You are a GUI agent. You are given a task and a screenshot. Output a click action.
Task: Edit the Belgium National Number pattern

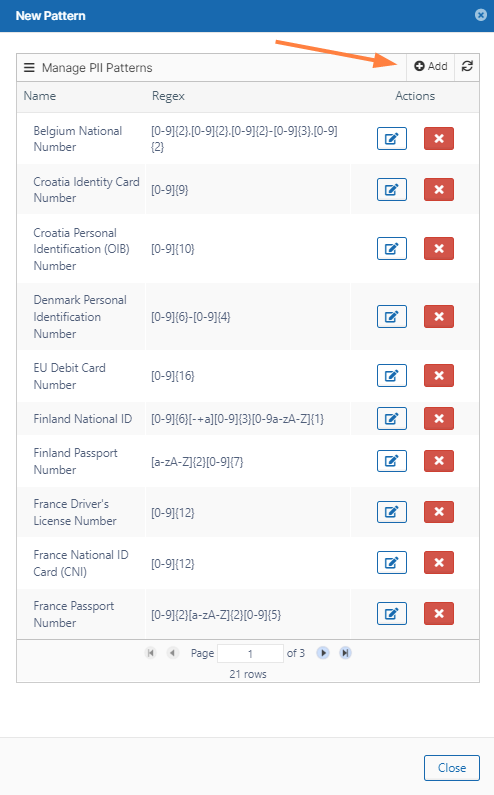[392, 138]
